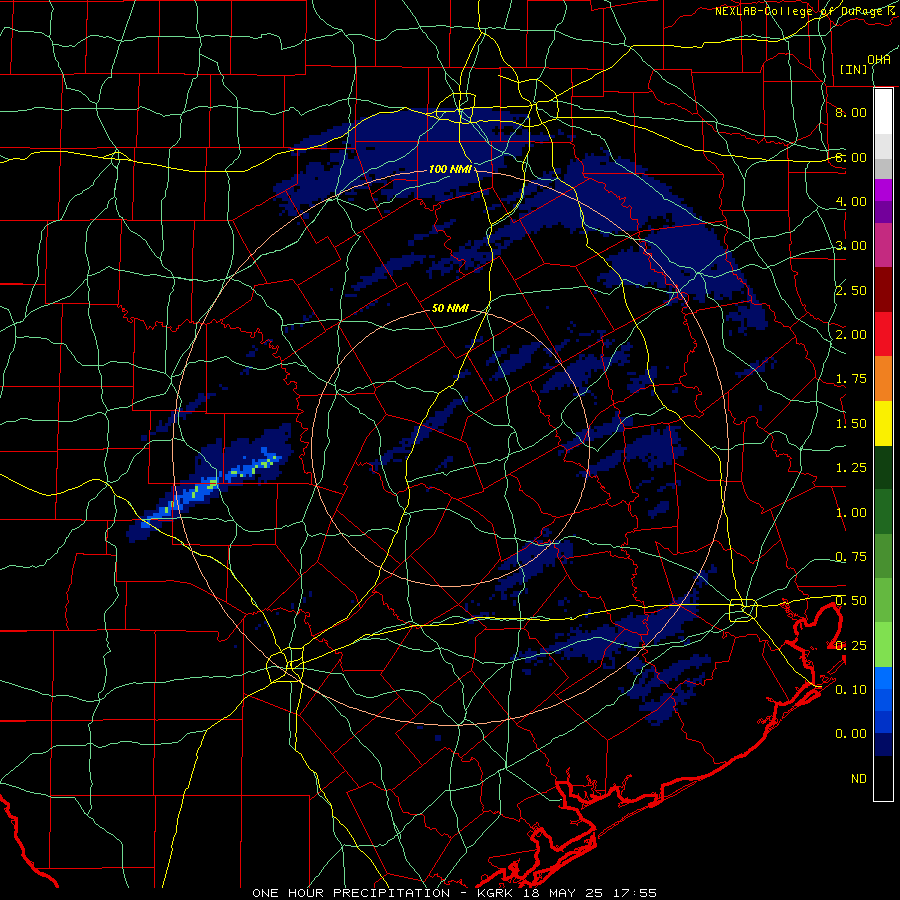Click the 4.00 legend value

[x=851, y=201]
